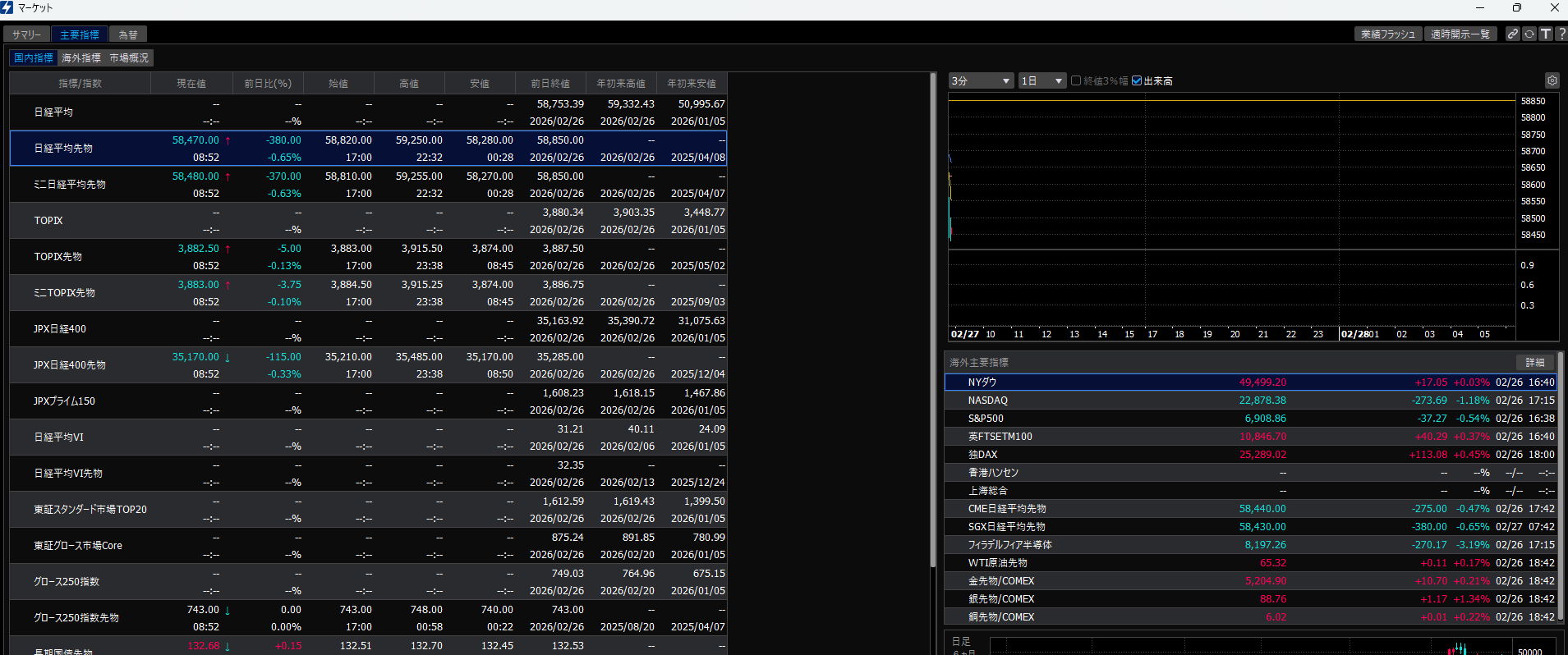1568x655 pixels.
Task: Click the T text-size icon
Action: (1545, 34)
